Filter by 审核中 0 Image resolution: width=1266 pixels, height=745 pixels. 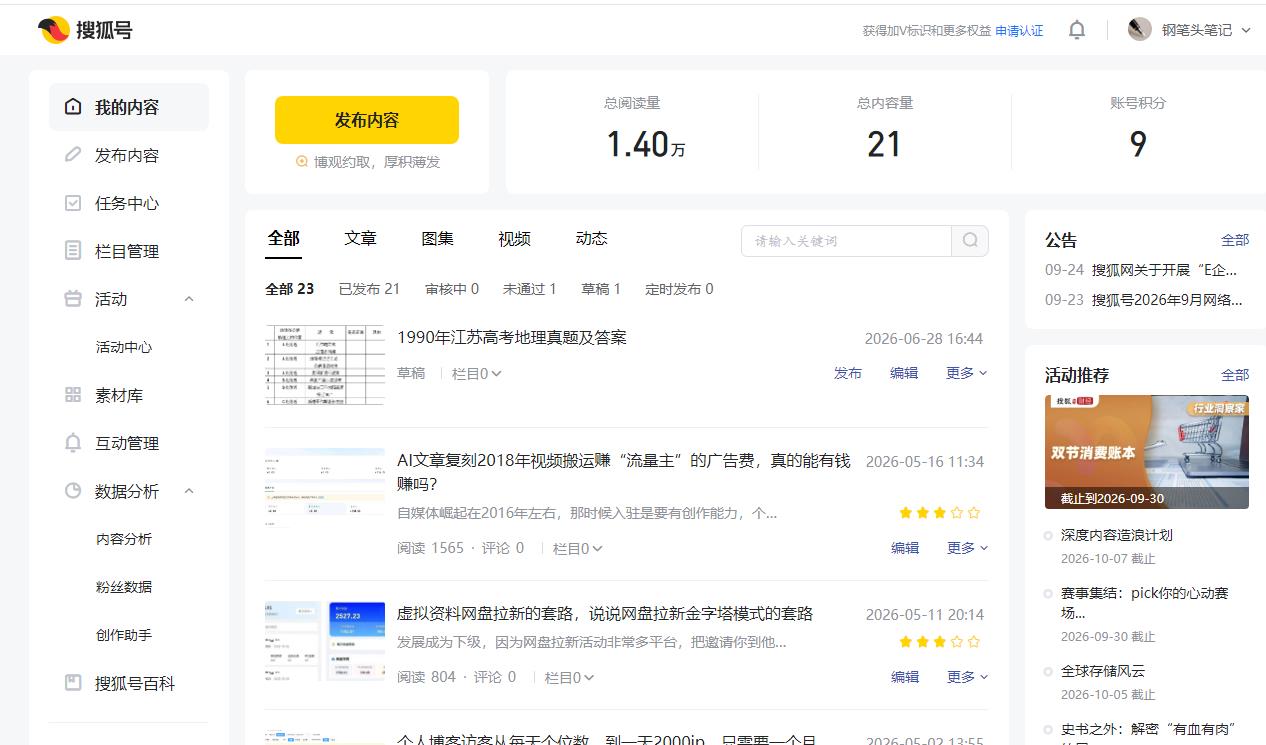(452, 289)
